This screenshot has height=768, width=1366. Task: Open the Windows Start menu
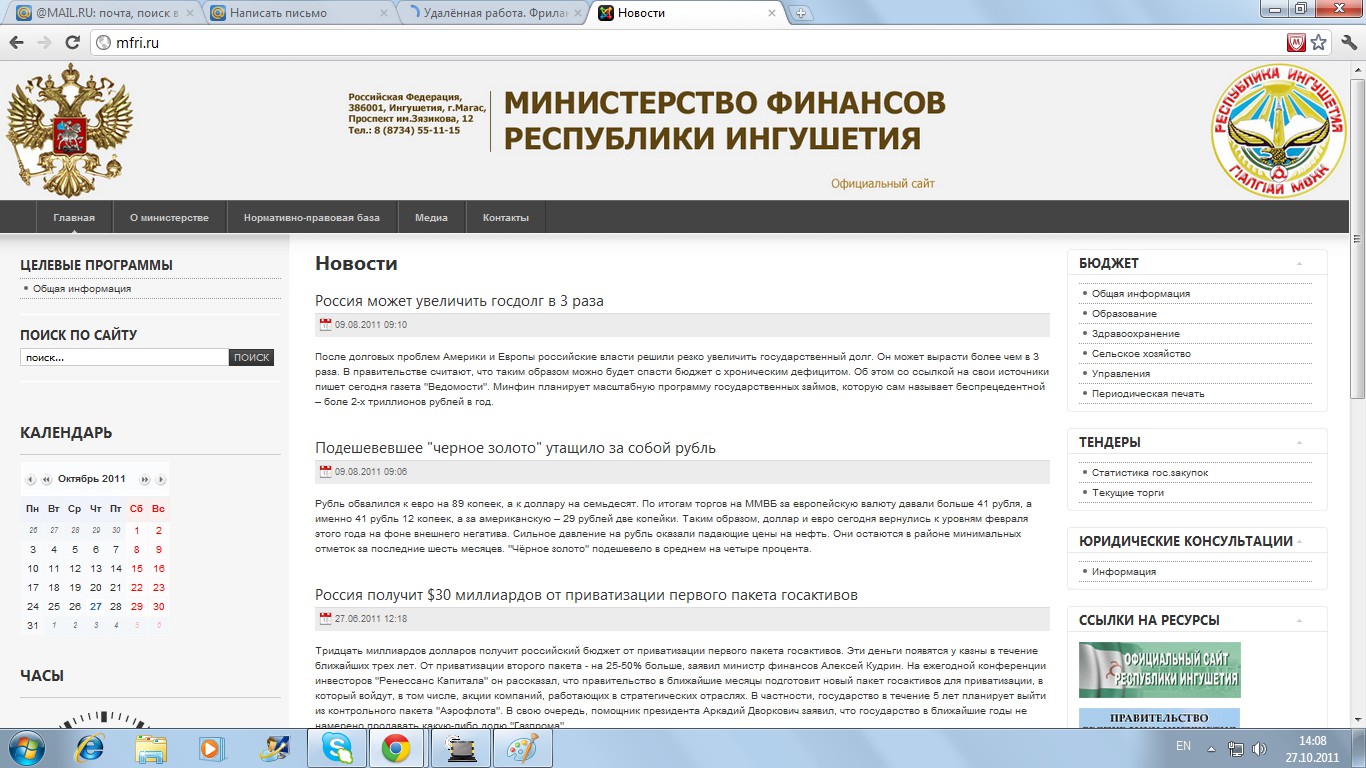pos(26,748)
